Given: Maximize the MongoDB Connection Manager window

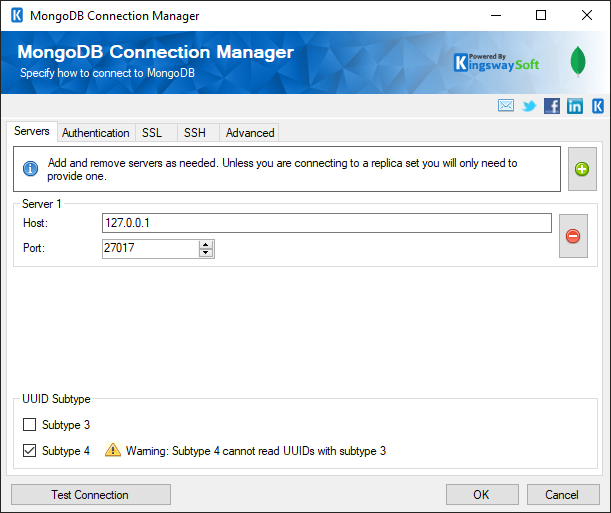Looking at the screenshot, I should [541, 16].
